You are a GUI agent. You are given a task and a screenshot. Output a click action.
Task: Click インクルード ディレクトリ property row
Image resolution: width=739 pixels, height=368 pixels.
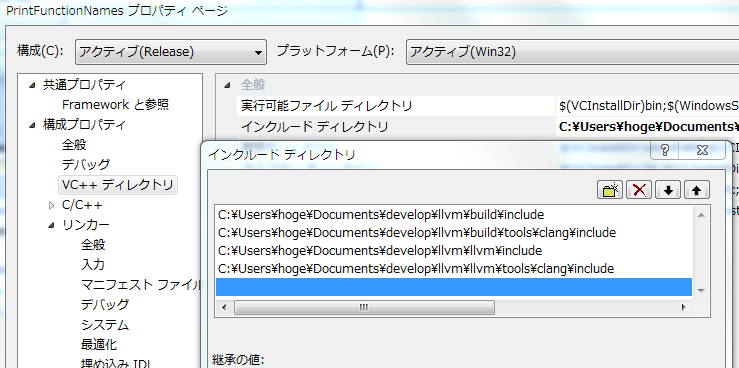coord(396,126)
